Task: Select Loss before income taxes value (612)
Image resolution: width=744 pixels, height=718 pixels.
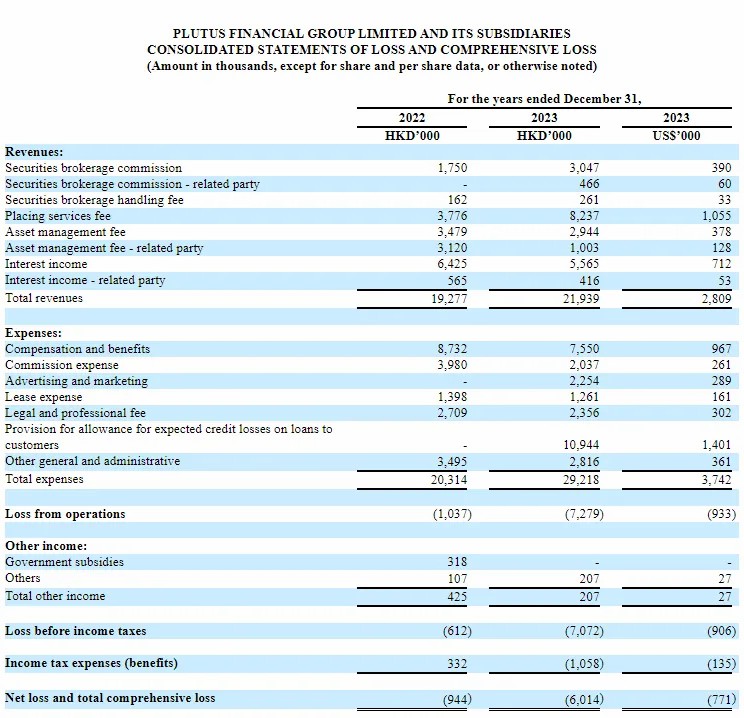Action: [x=457, y=632]
